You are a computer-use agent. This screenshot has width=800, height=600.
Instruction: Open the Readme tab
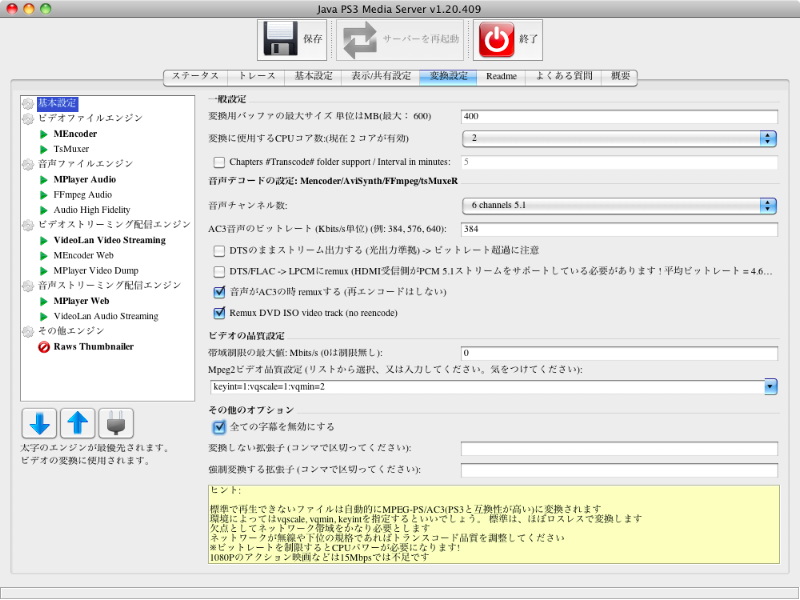[x=501, y=76]
